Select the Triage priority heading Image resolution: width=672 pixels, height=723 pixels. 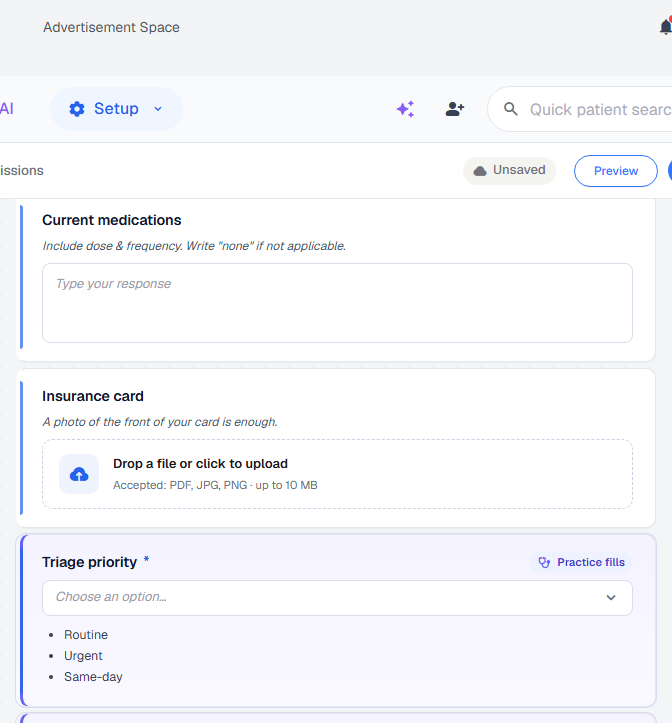pyautogui.click(x=89, y=562)
